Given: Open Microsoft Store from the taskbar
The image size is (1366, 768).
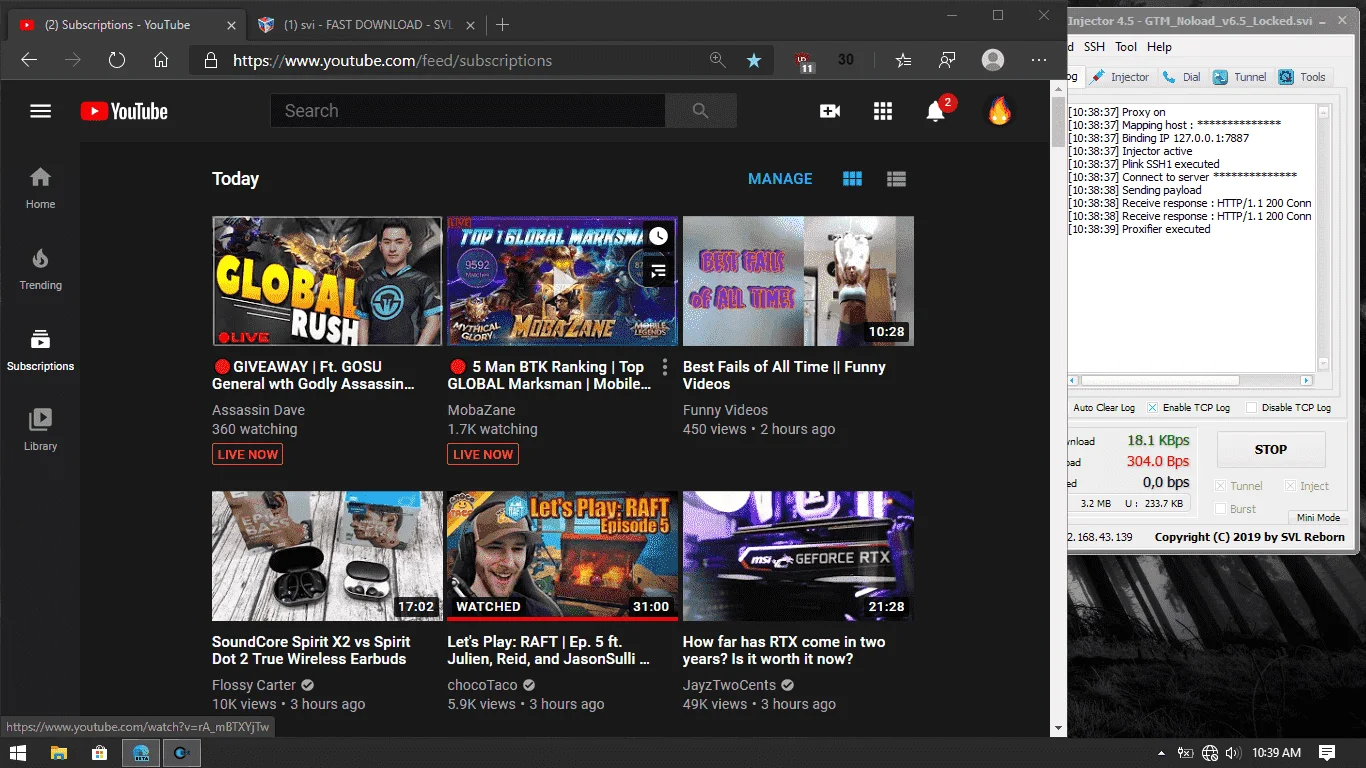Looking at the screenshot, I should [100, 752].
